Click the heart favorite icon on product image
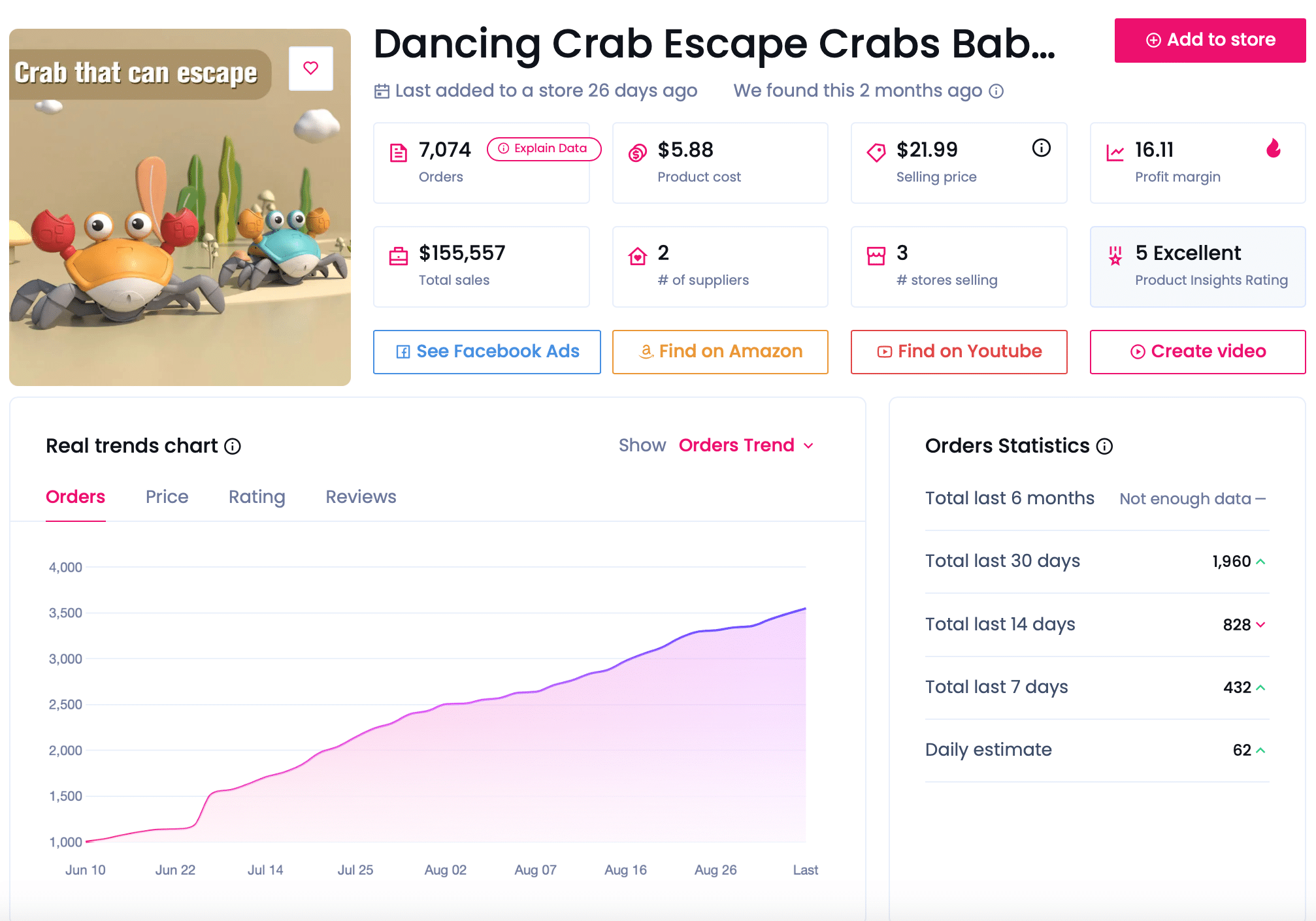Image resolution: width=1316 pixels, height=921 pixels. [311, 68]
